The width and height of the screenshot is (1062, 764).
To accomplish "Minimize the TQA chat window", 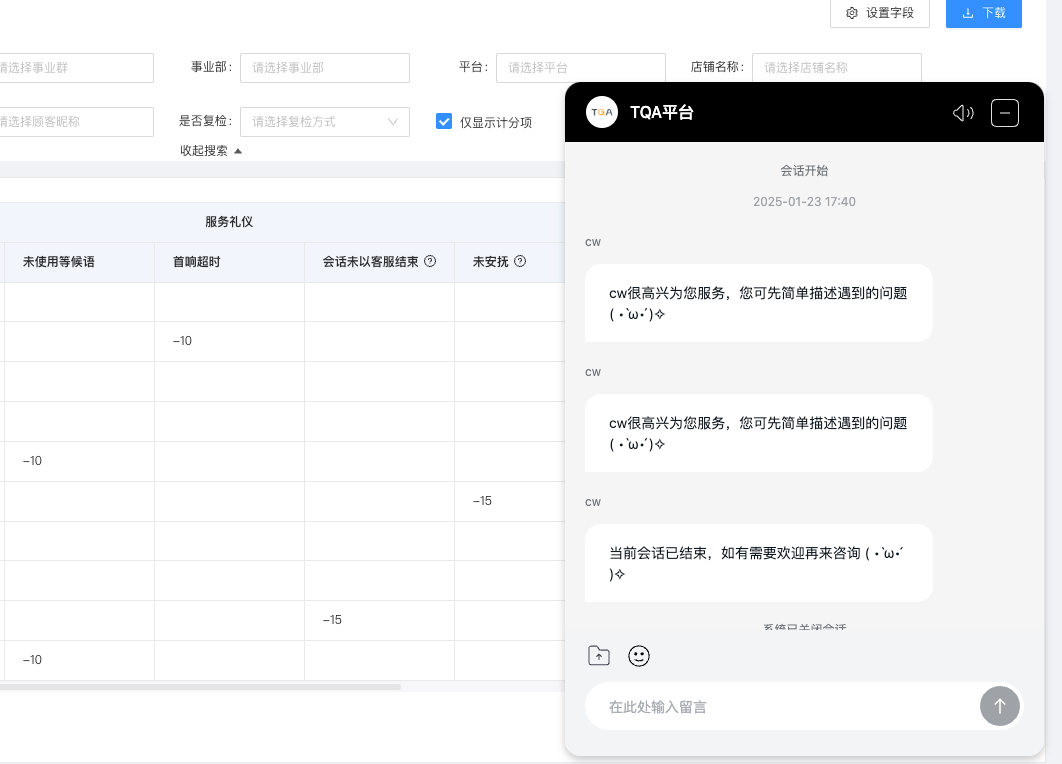I will (1004, 112).
